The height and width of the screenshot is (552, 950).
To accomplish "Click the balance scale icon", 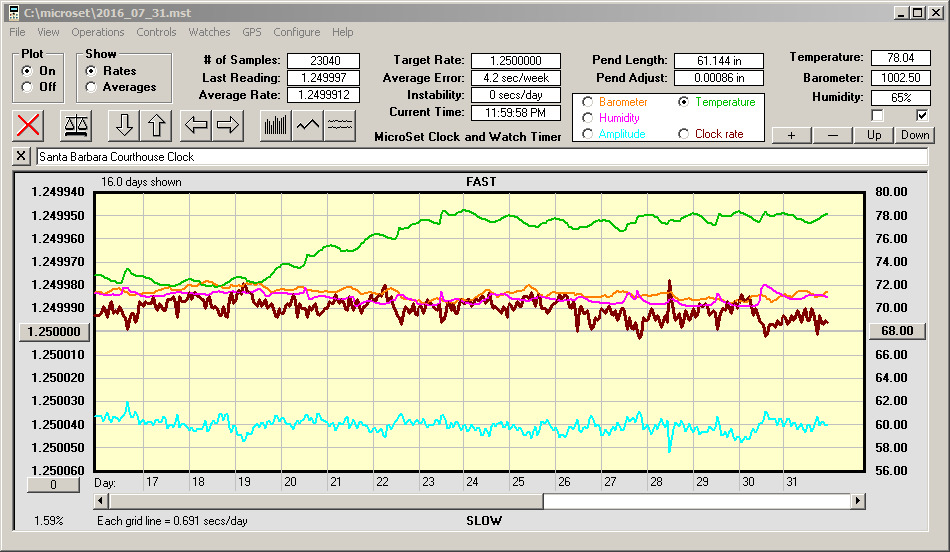I will (76, 125).
